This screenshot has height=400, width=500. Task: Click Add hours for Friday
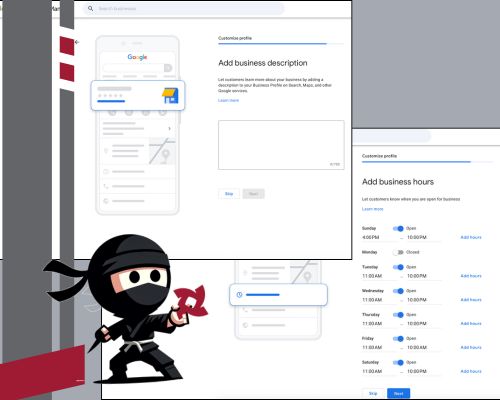471,347
